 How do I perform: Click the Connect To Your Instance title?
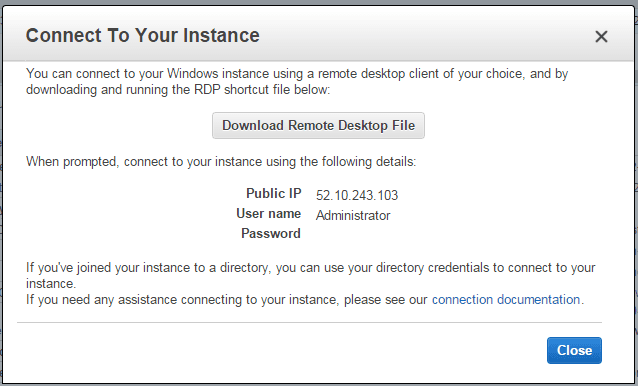tap(143, 35)
